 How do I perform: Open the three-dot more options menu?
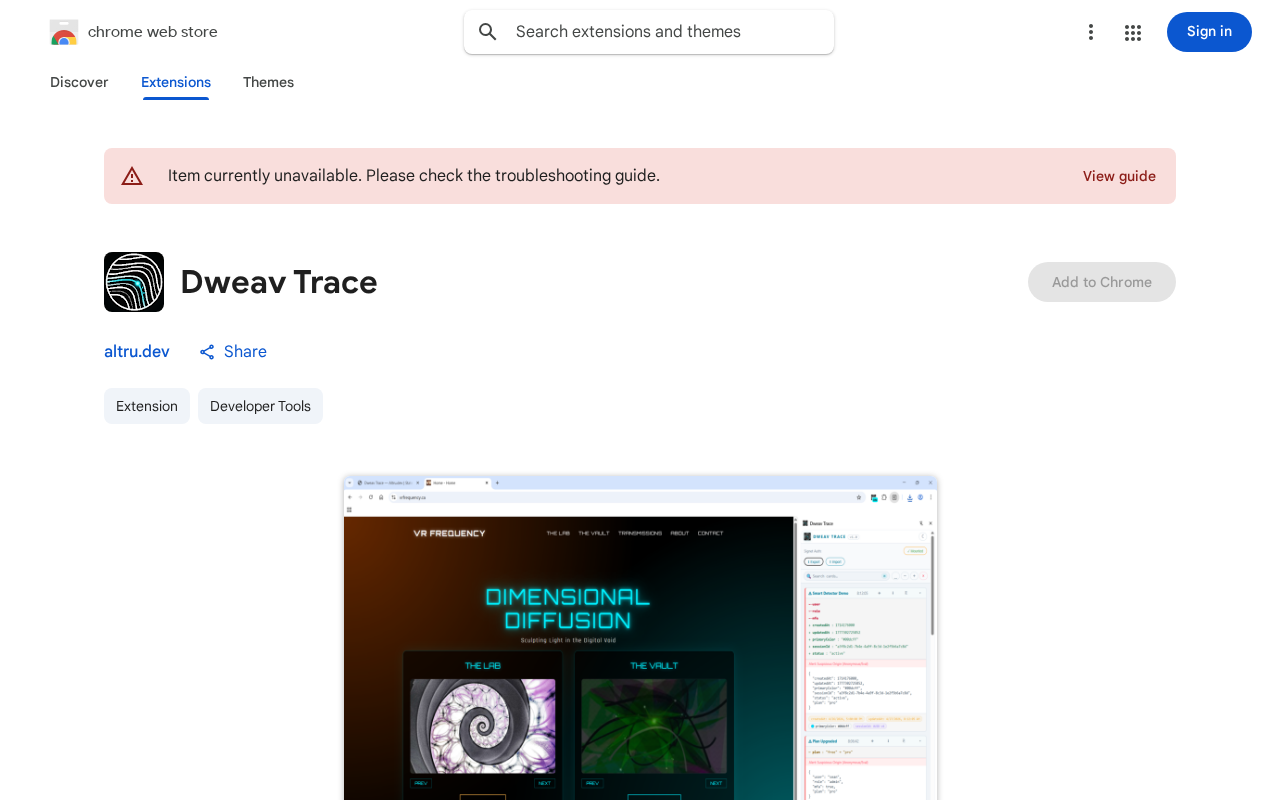coord(1091,32)
